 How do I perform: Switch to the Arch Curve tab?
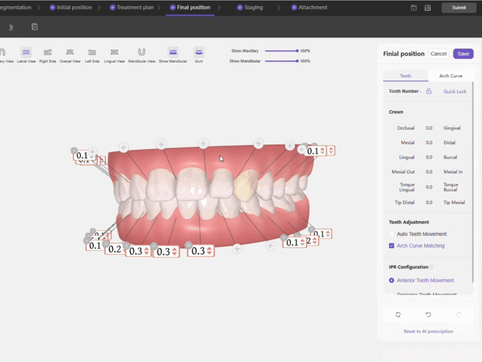pyautogui.click(x=451, y=76)
